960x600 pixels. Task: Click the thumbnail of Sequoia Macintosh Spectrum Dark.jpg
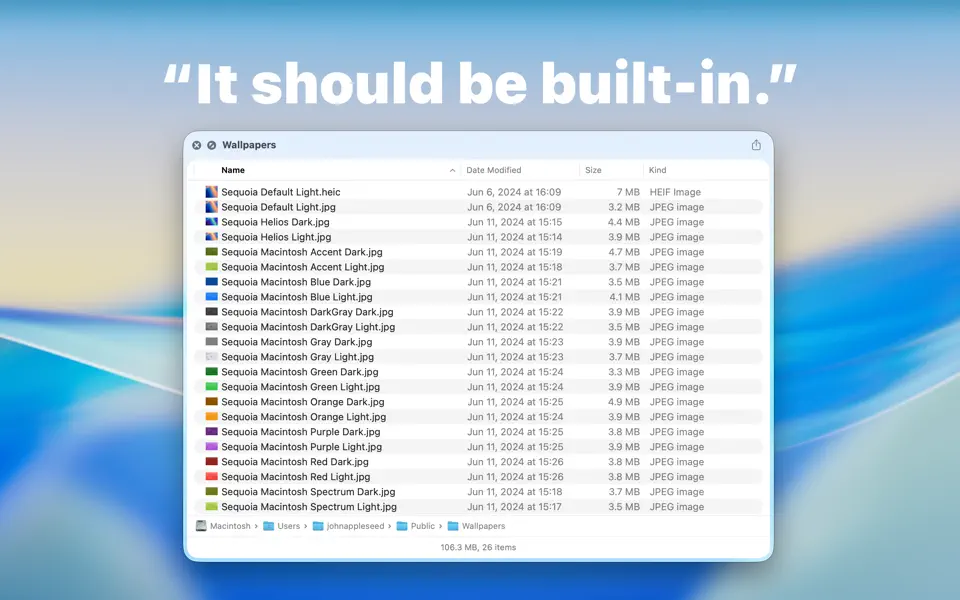pos(210,491)
